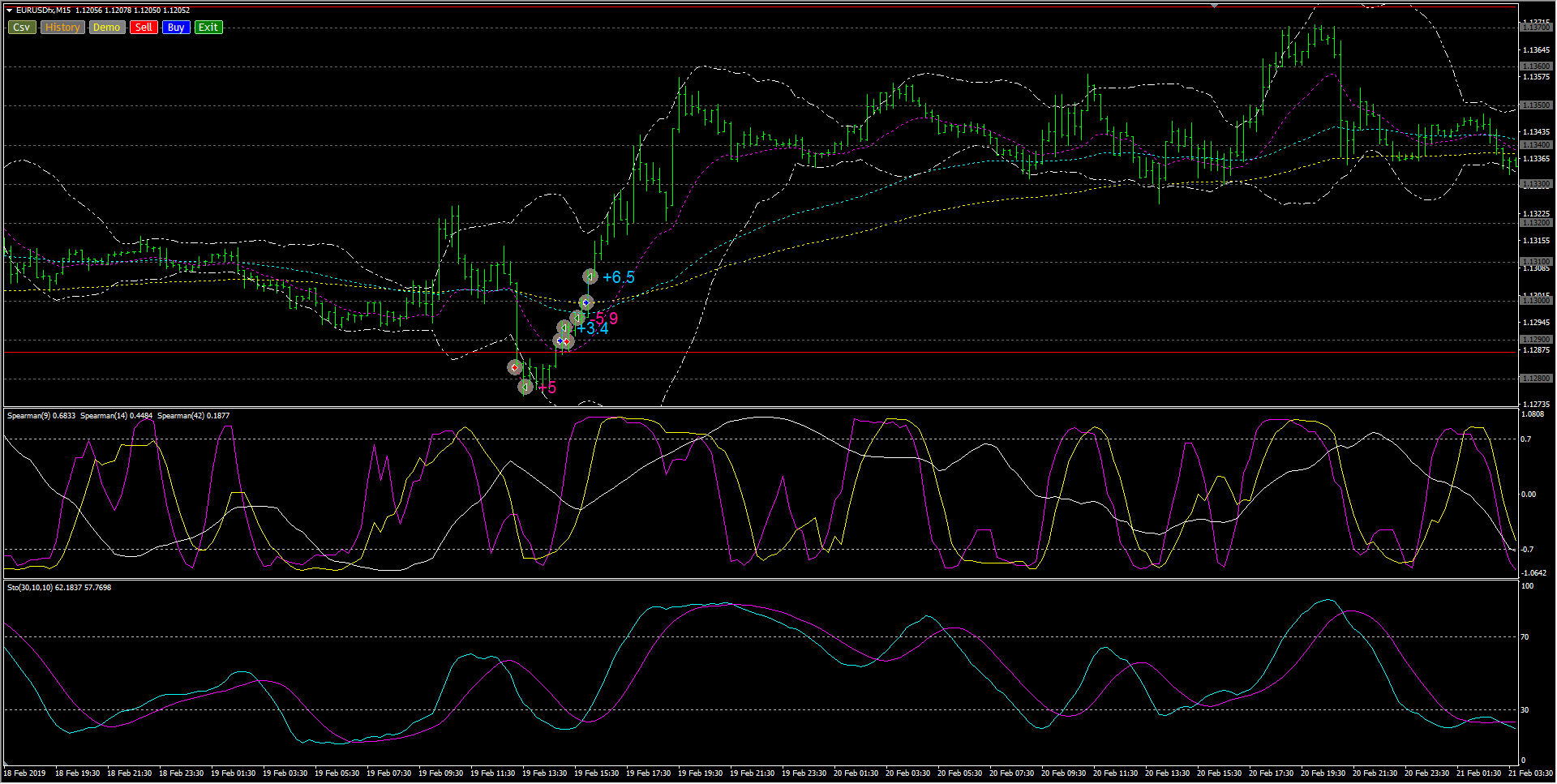This screenshot has width=1557, height=784.
Task: Click the 1.13500 price level label
Action: pos(1535,105)
